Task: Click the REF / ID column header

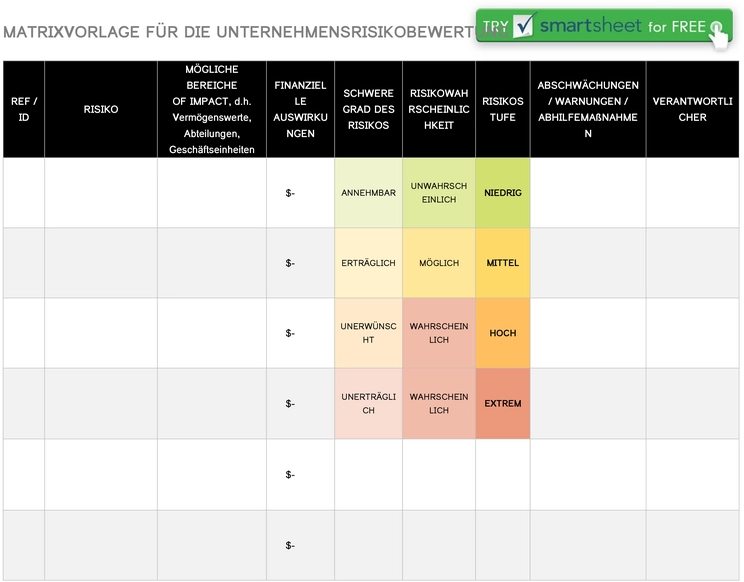Action: 24,109
